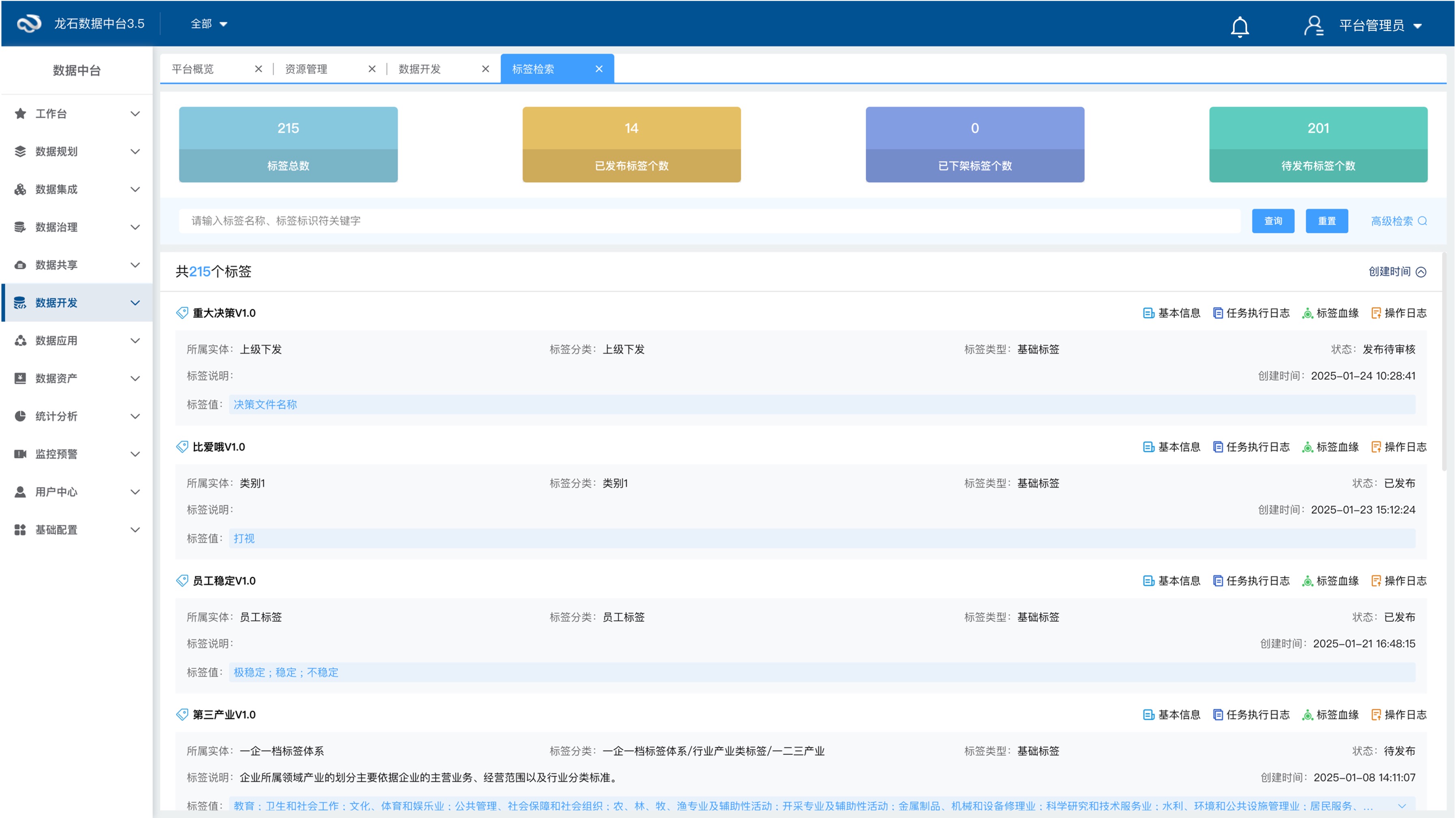The height and width of the screenshot is (818, 1456).
Task: Open the 平台管理员 user dropdown arrow
Action: coord(1417,26)
